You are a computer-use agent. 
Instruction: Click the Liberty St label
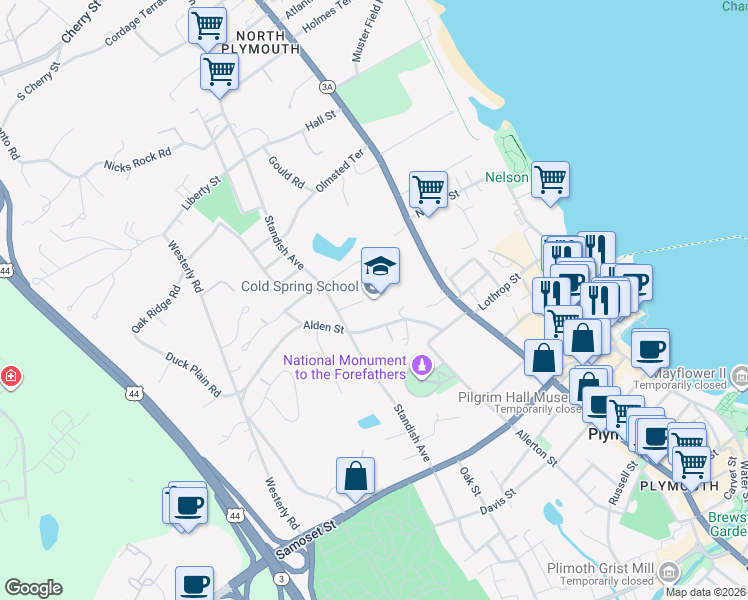[201, 193]
